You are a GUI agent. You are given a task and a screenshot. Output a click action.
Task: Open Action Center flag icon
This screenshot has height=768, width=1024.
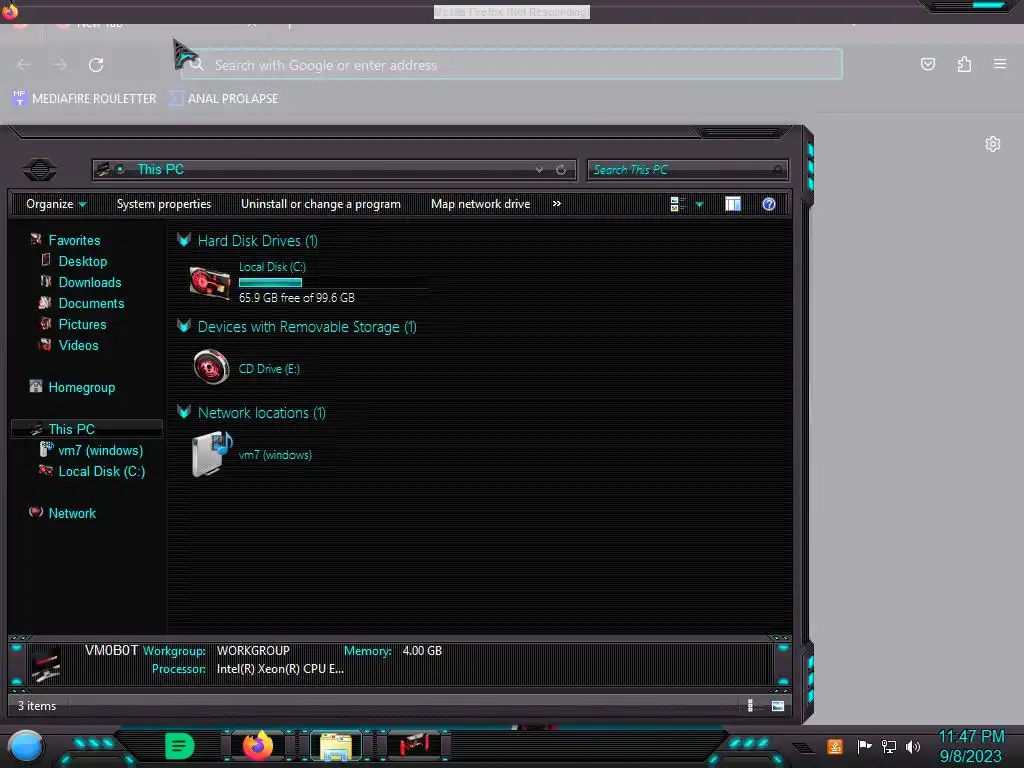tap(864, 746)
